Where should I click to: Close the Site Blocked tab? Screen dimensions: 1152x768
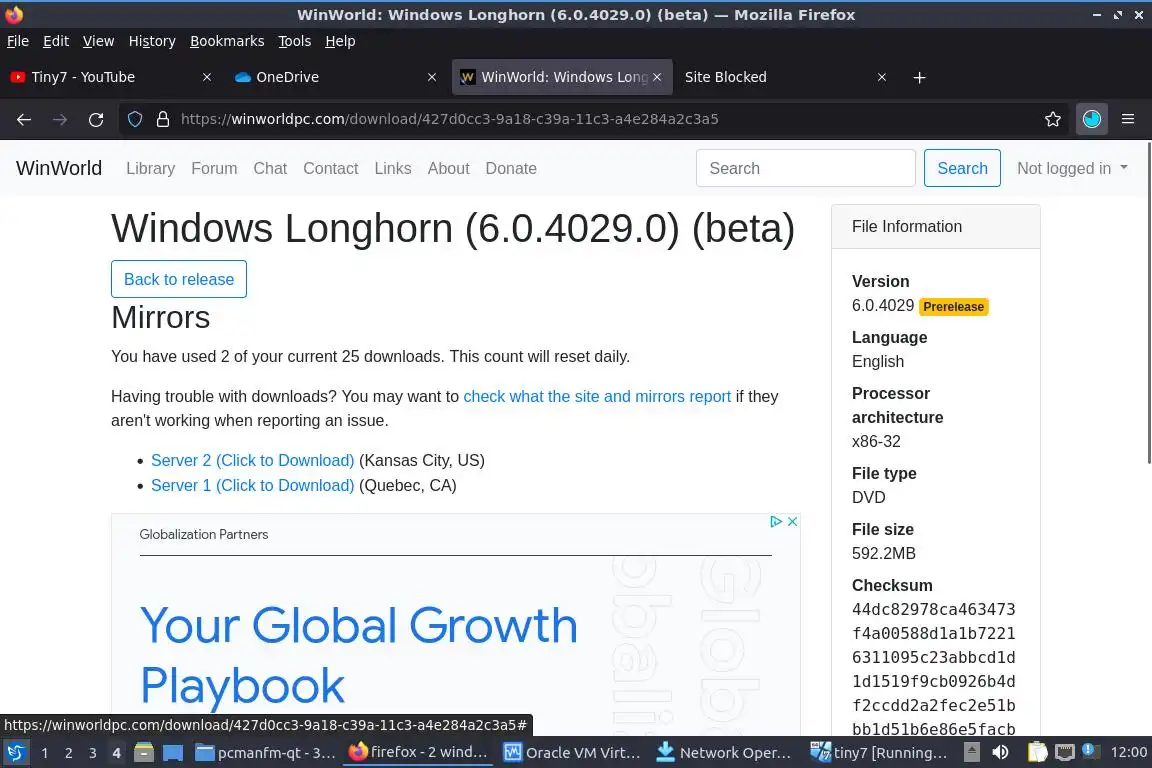point(882,77)
